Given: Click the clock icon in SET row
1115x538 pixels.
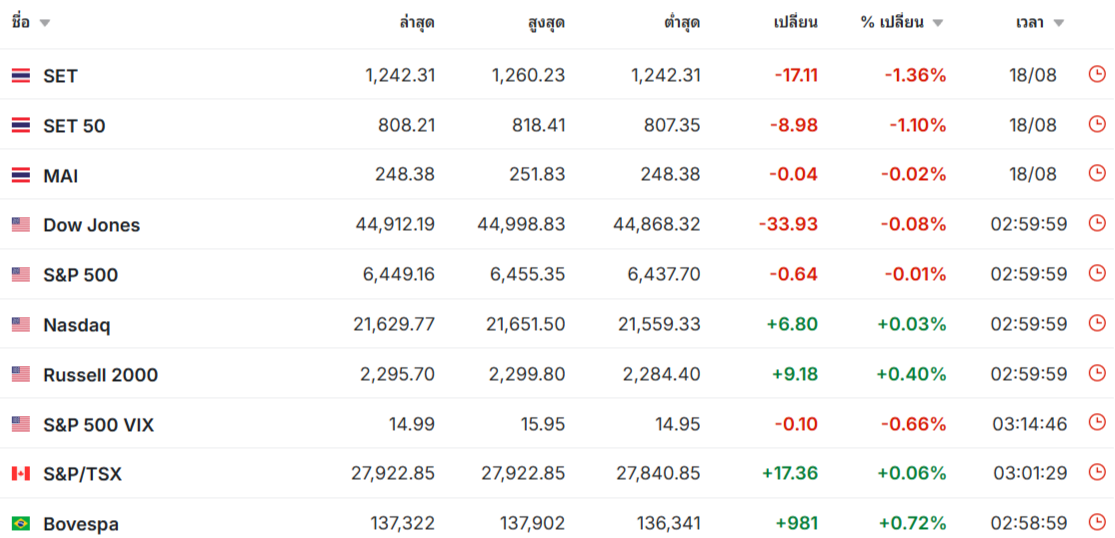Looking at the screenshot, I should point(1097,74).
